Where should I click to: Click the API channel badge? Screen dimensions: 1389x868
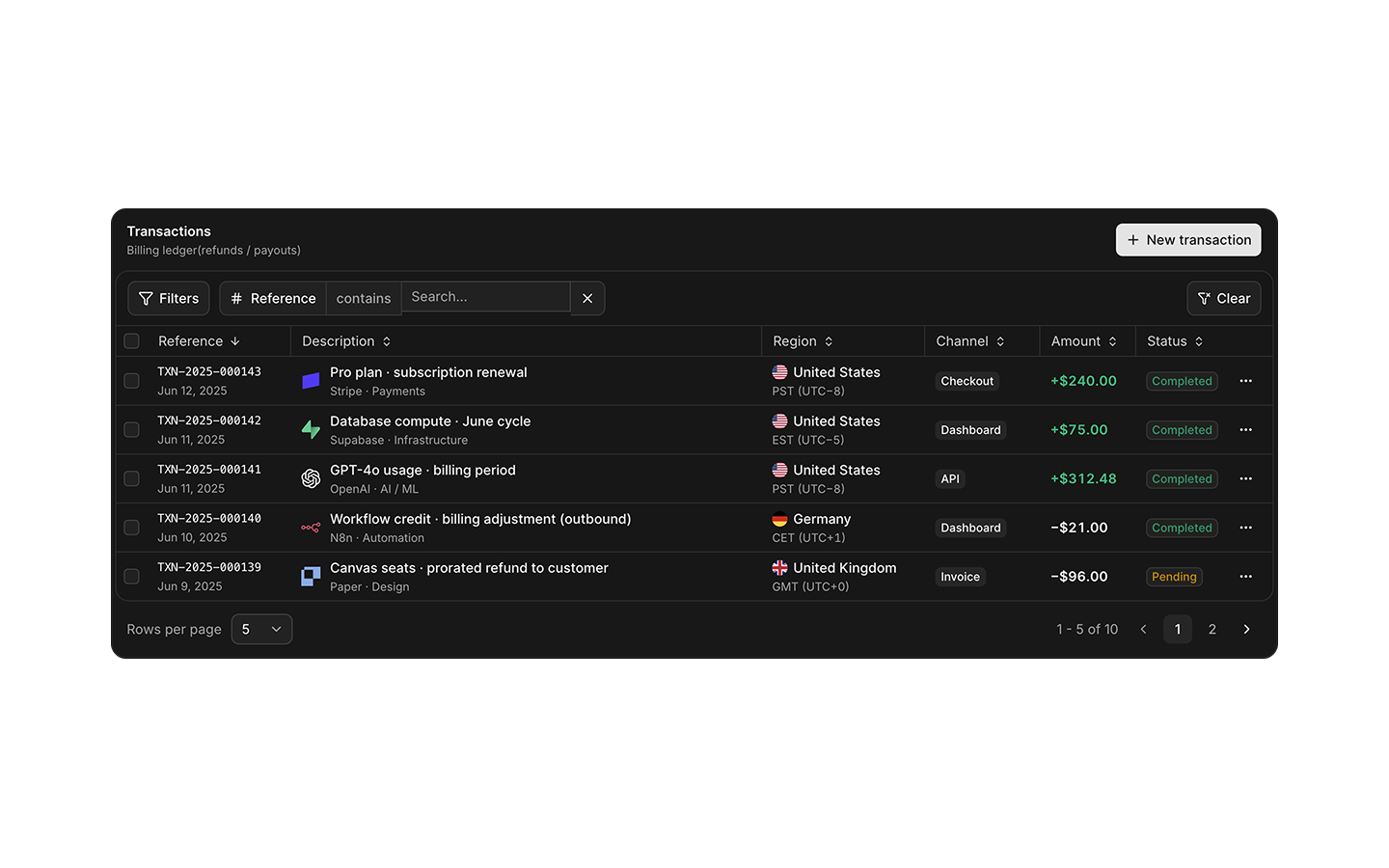(950, 479)
